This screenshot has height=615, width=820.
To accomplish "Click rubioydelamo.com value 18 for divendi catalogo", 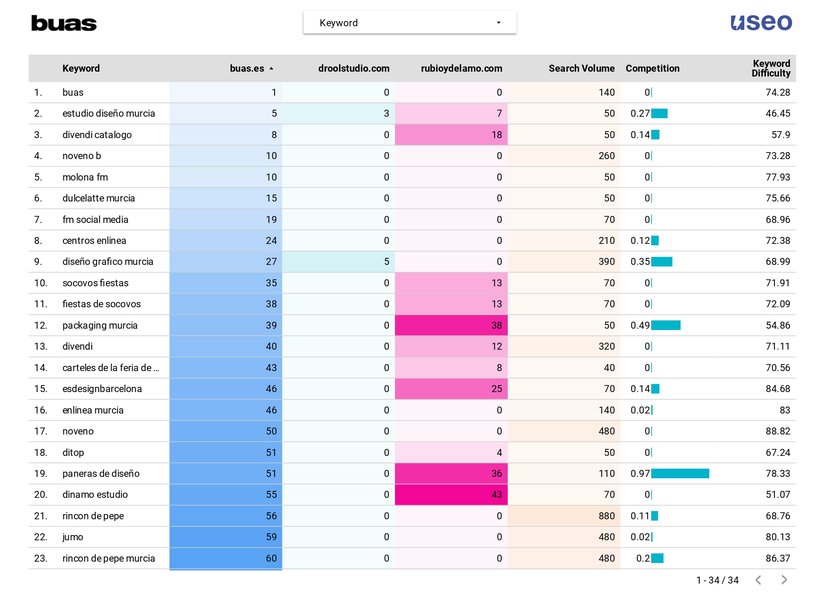I will [x=451, y=135].
